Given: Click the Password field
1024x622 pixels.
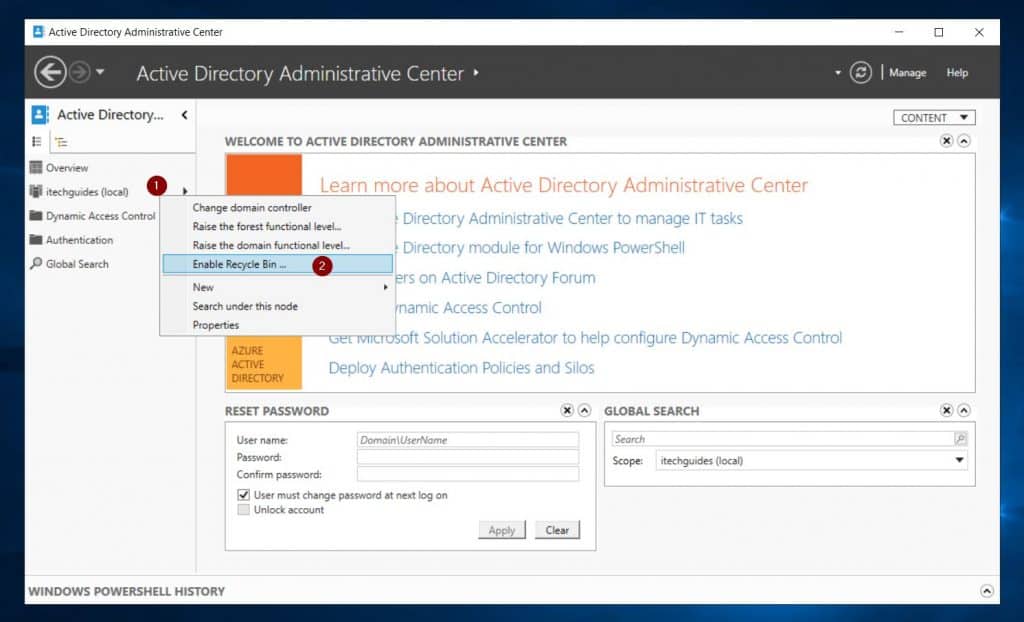Looking at the screenshot, I should tap(468, 457).
